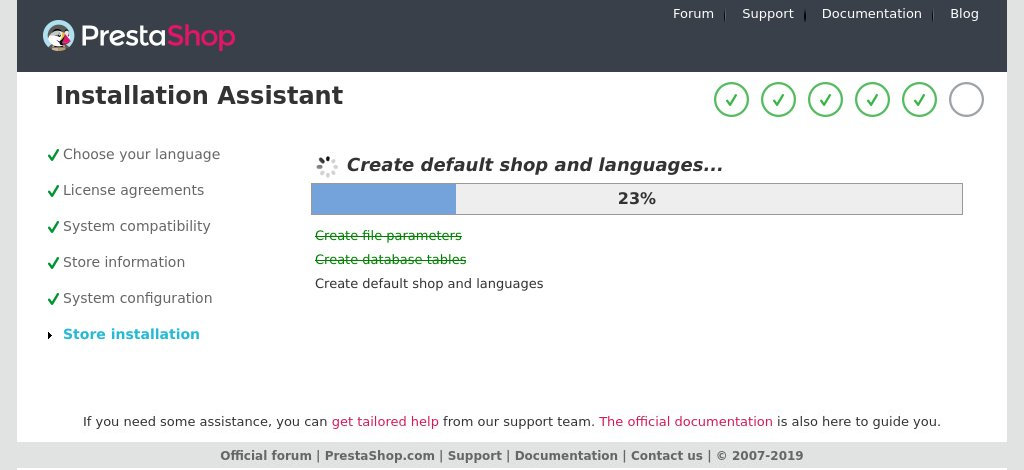1024x470 pixels.
Task: Click the struck-through Create database tables item
Action: pos(391,259)
